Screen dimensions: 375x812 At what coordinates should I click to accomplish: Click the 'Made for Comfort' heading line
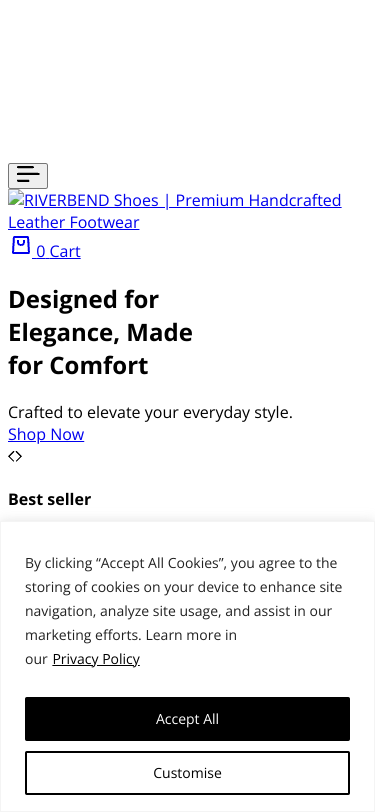[x=100, y=349]
